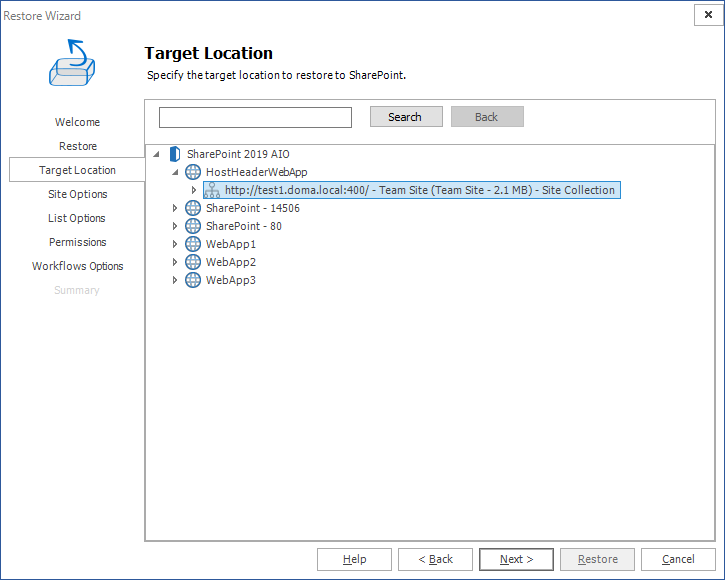The width and height of the screenshot is (725, 580).
Task: Click the WebApp2 globe icon
Action: (x=193, y=262)
